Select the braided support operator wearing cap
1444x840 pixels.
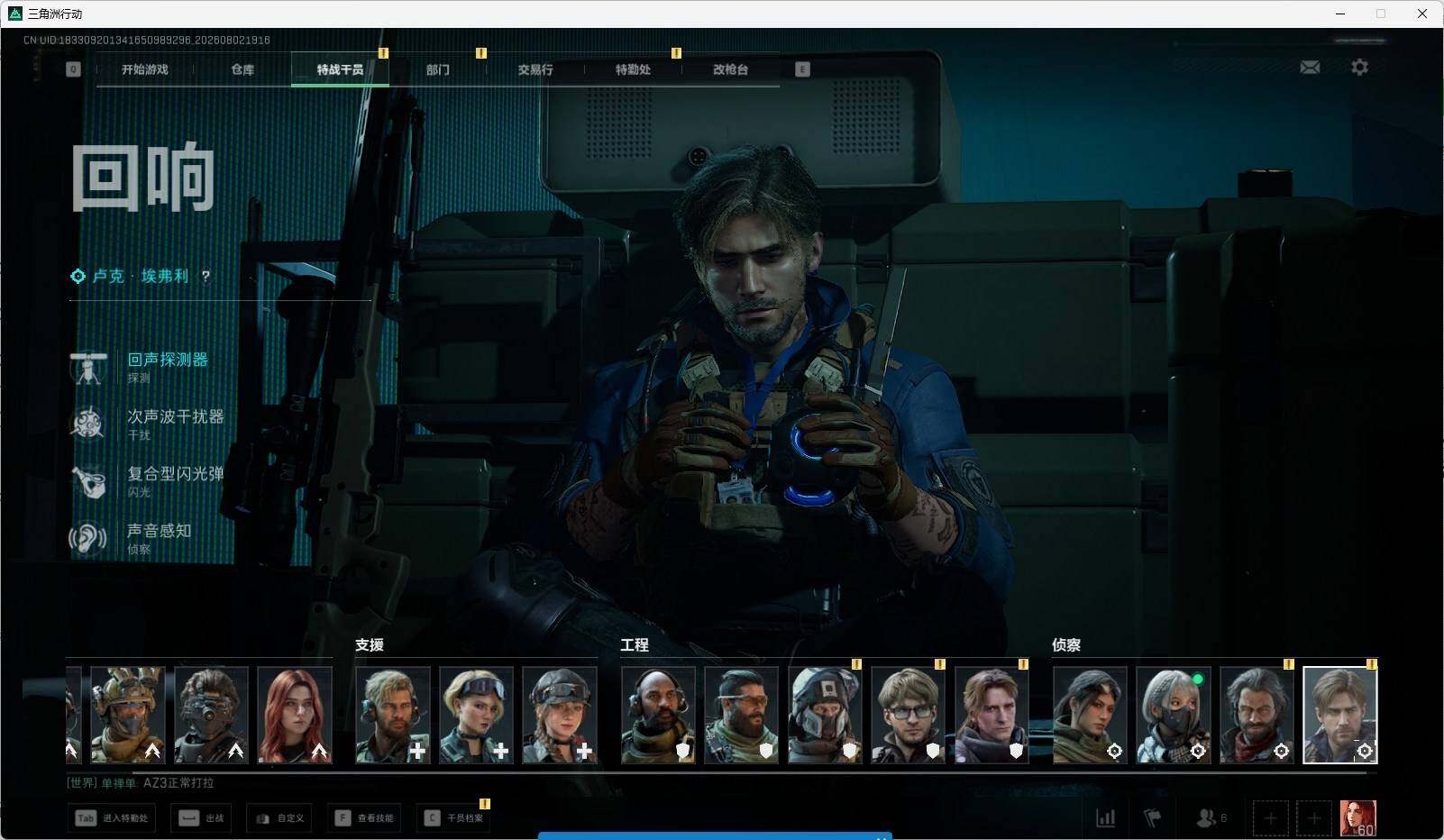(560, 715)
